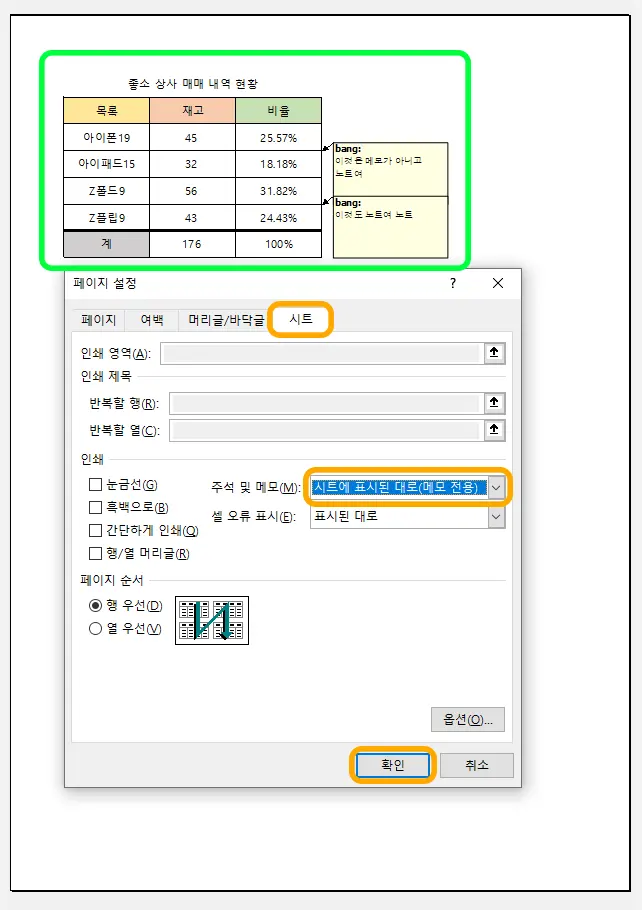
Task: Close the 페이지 설정 dialog
Action: [x=497, y=283]
